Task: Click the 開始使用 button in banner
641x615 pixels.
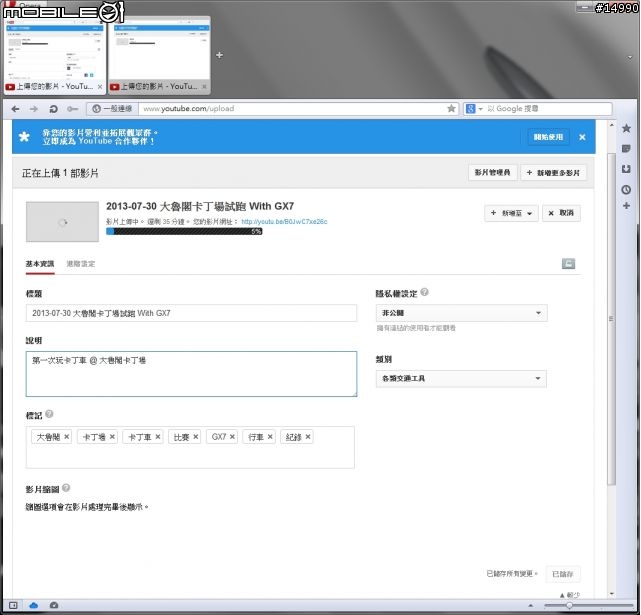Action: coord(548,137)
